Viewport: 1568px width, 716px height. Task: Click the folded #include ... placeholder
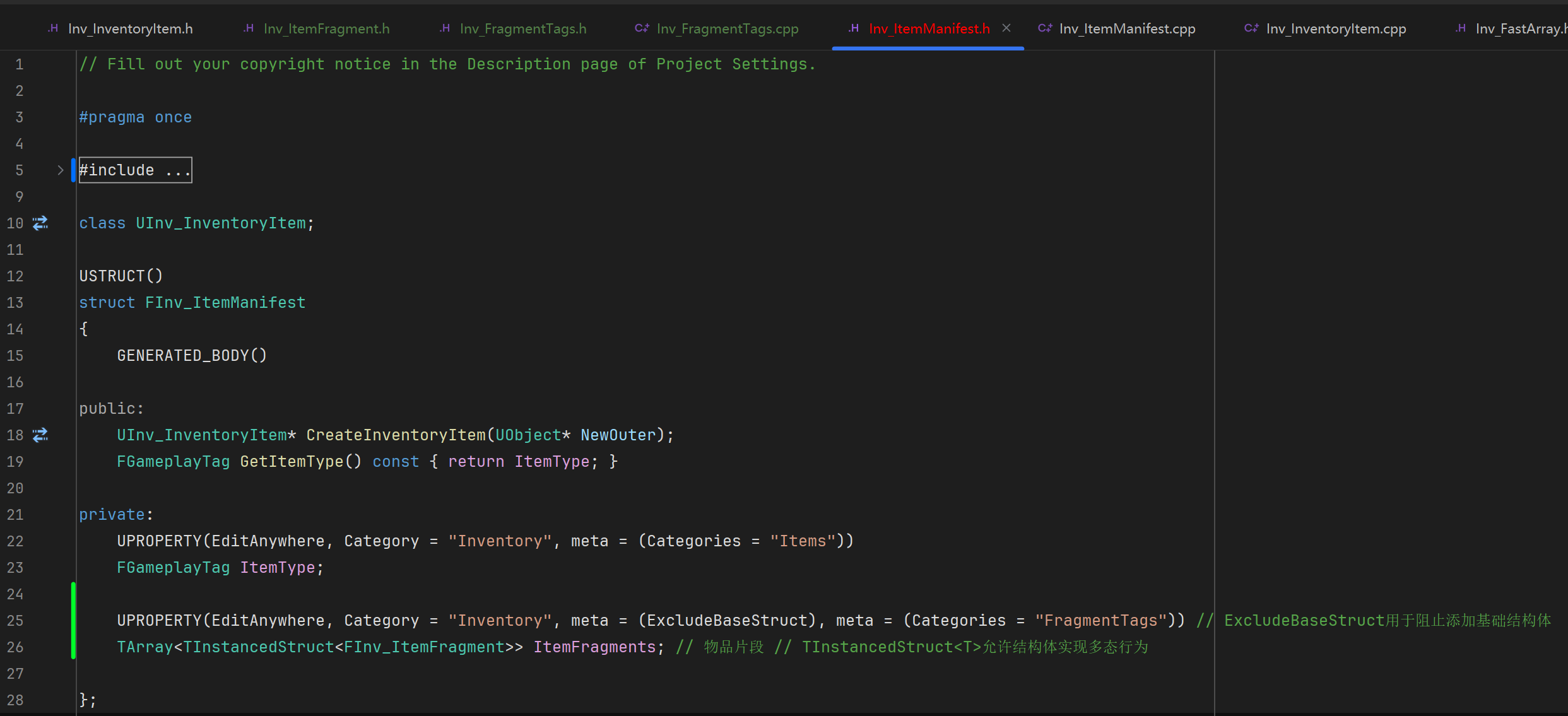coord(135,170)
